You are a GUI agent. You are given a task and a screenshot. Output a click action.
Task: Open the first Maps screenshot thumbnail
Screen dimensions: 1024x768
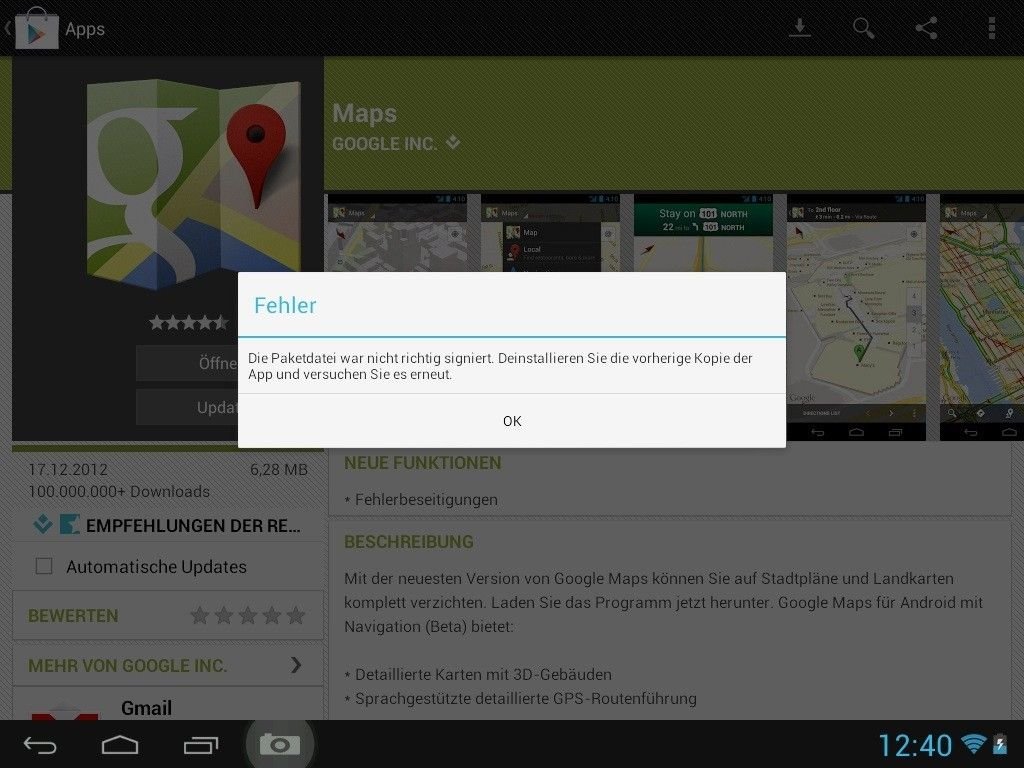(x=398, y=232)
